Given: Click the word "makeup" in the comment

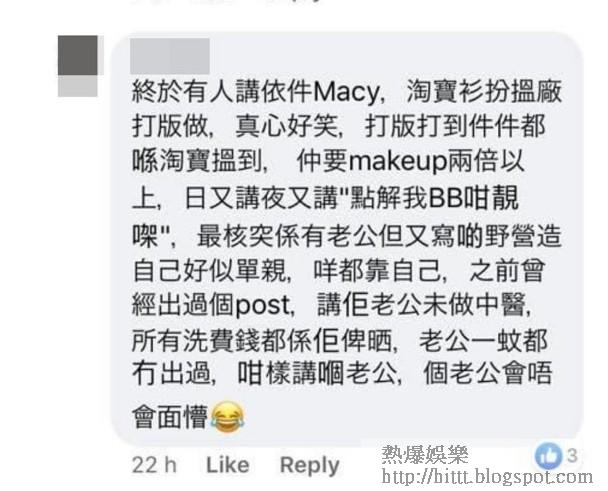Looking at the screenshot, I should tap(398, 163).
